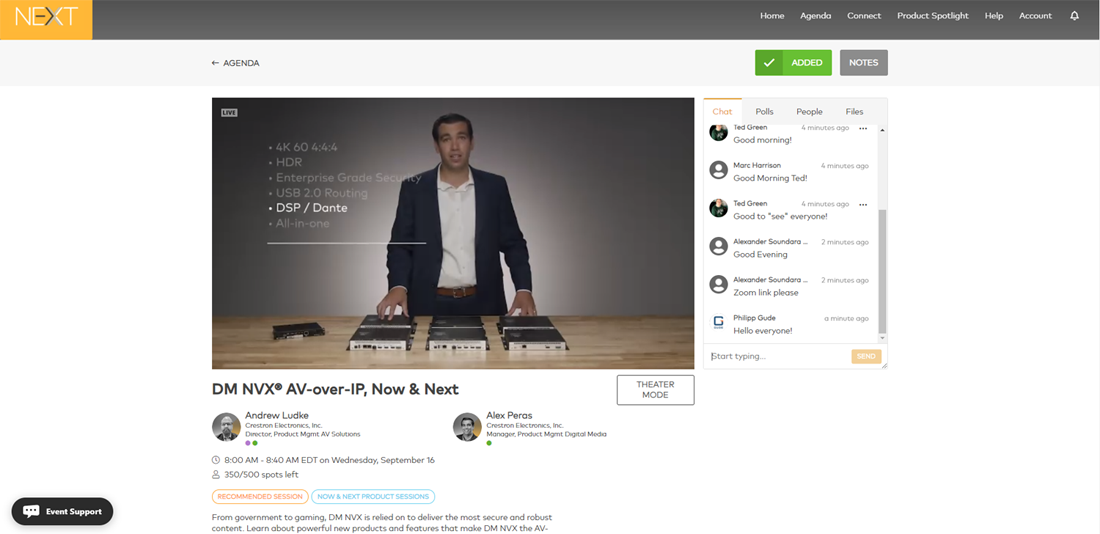Click the chat input resize handle
This screenshot has width=1100, height=534.
tap(884, 365)
